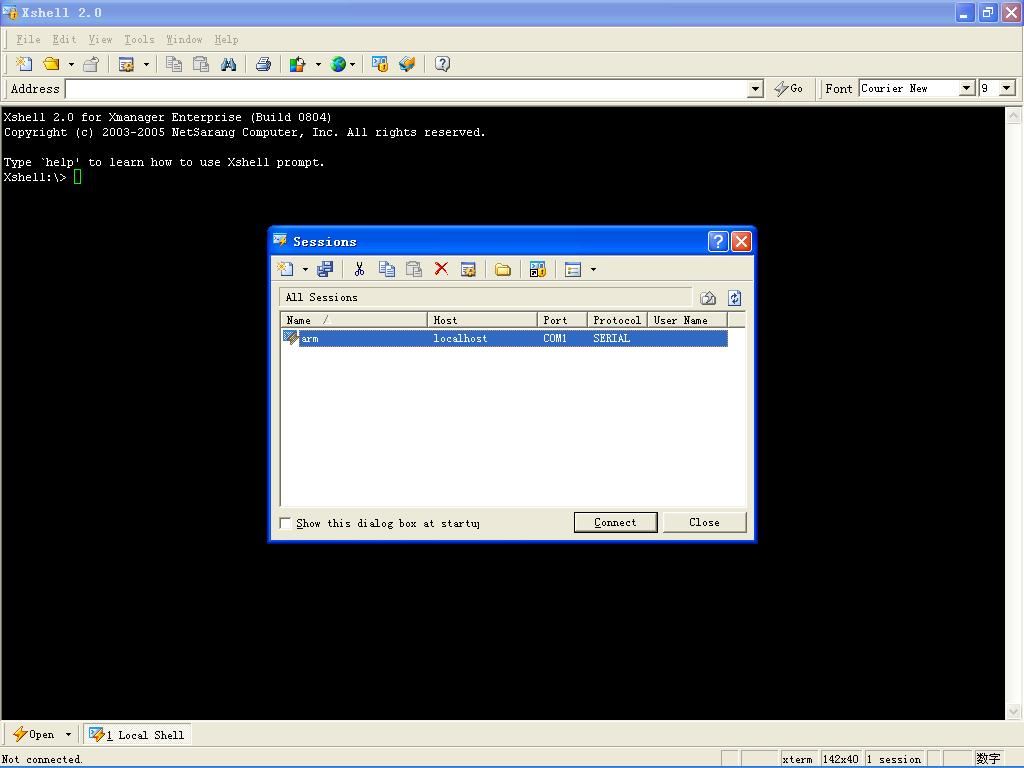Expand the Properties dropdown arrow in main toolbar

point(146,64)
